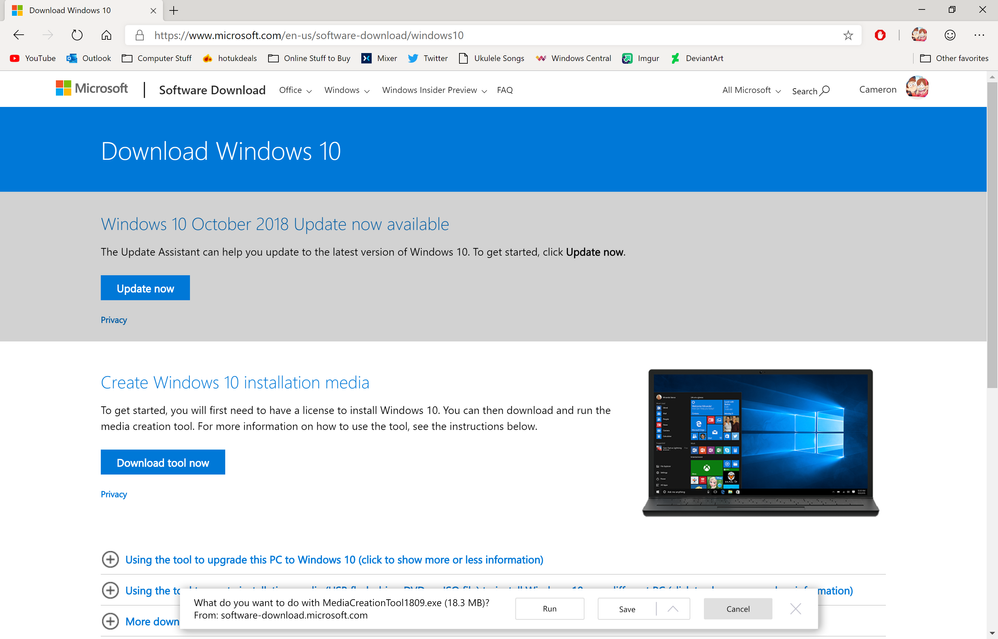Open the site Search
This screenshot has height=639, width=998.
tap(811, 91)
